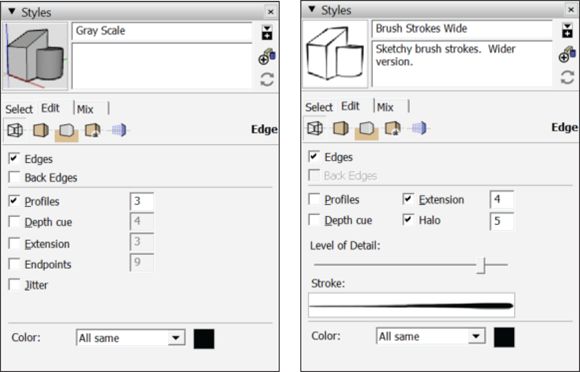The width and height of the screenshot is (580, 372).
Task: Click Endpoints value field showing 9
Action: coord(142,263)
